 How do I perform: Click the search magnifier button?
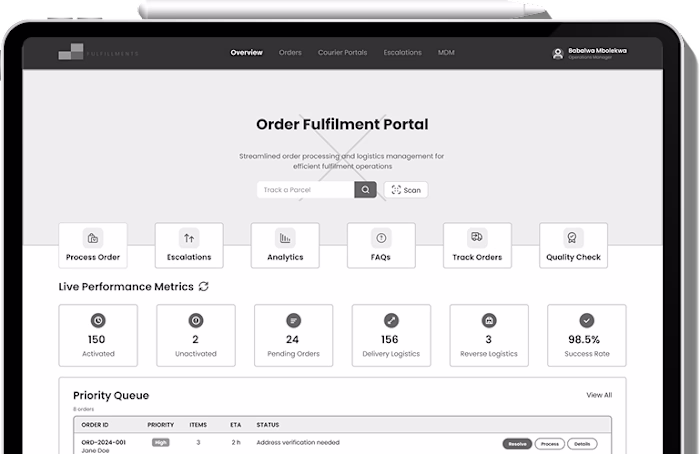click(365, 190)
